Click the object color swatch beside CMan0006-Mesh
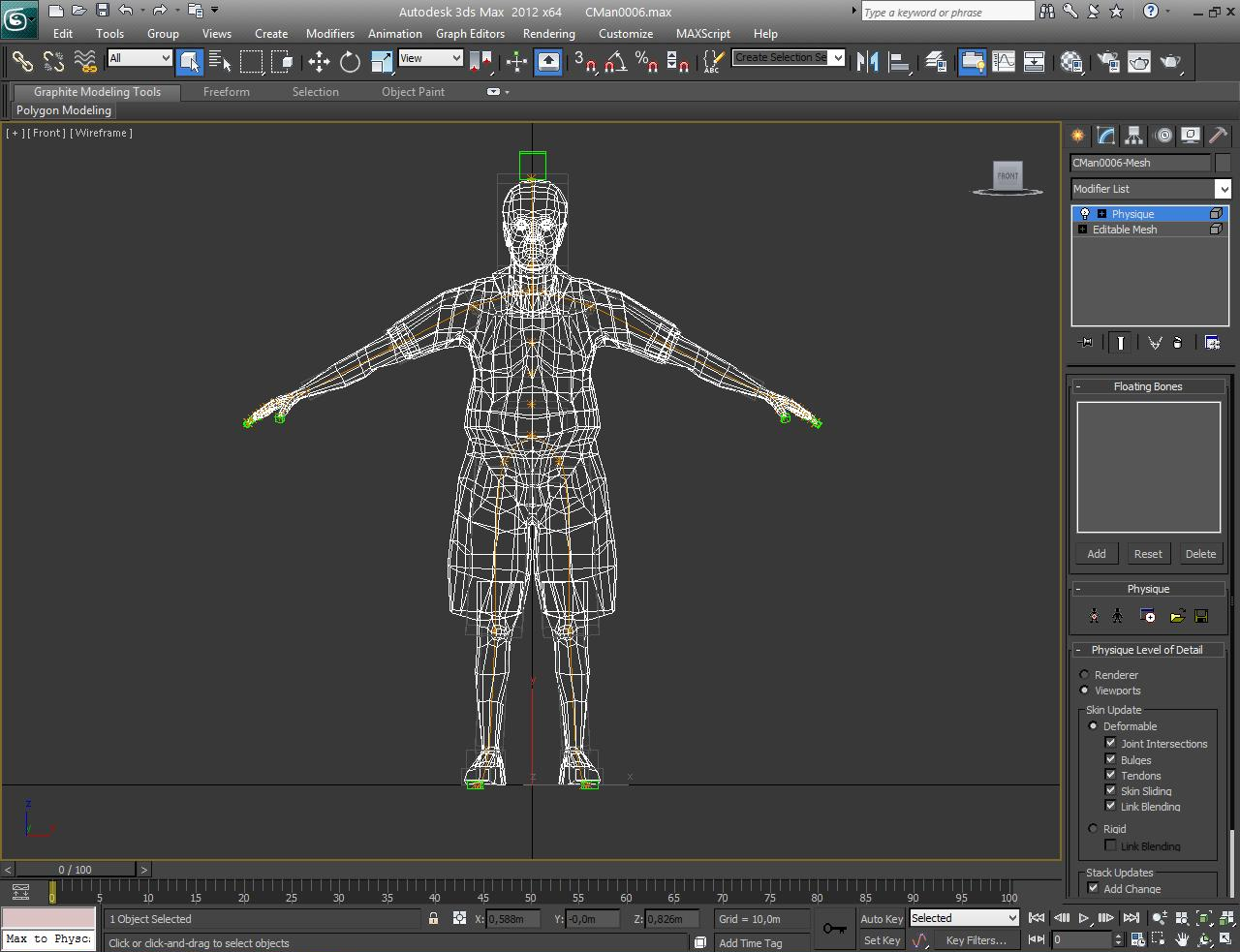This screenshot has width=1240, height=952. 1223,163
